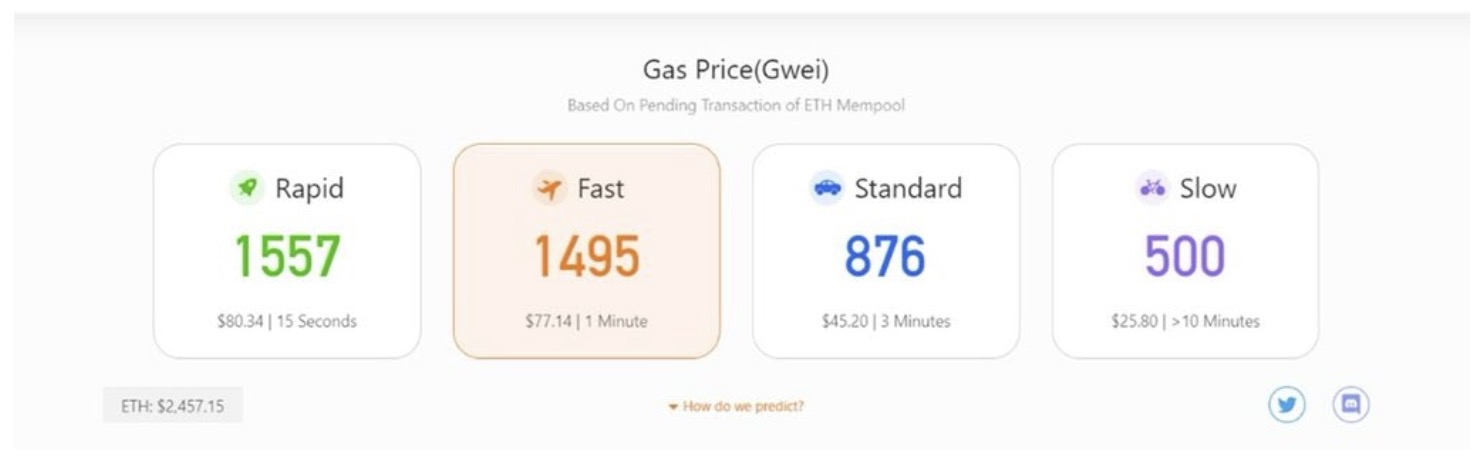
Task: Click the orange 1495 gwei value
Action: point(587,256)
